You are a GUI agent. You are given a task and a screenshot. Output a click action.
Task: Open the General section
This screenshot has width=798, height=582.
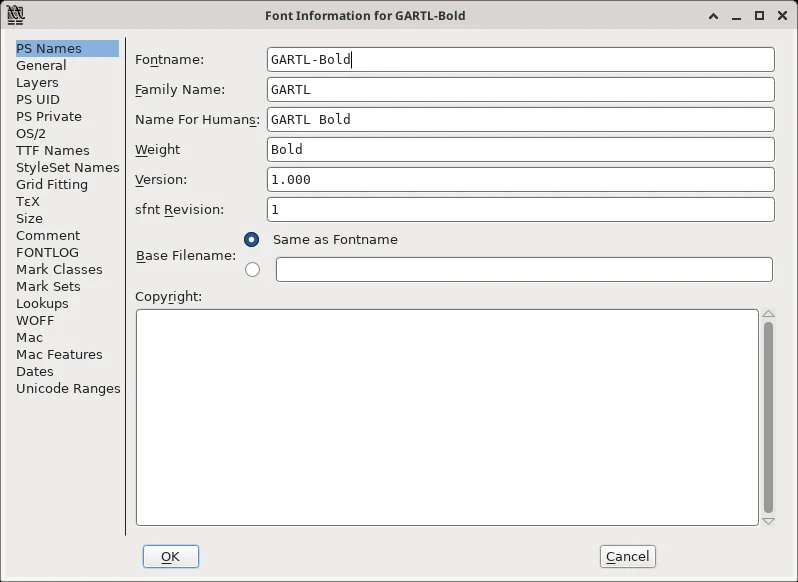click(x=41, y=66)
